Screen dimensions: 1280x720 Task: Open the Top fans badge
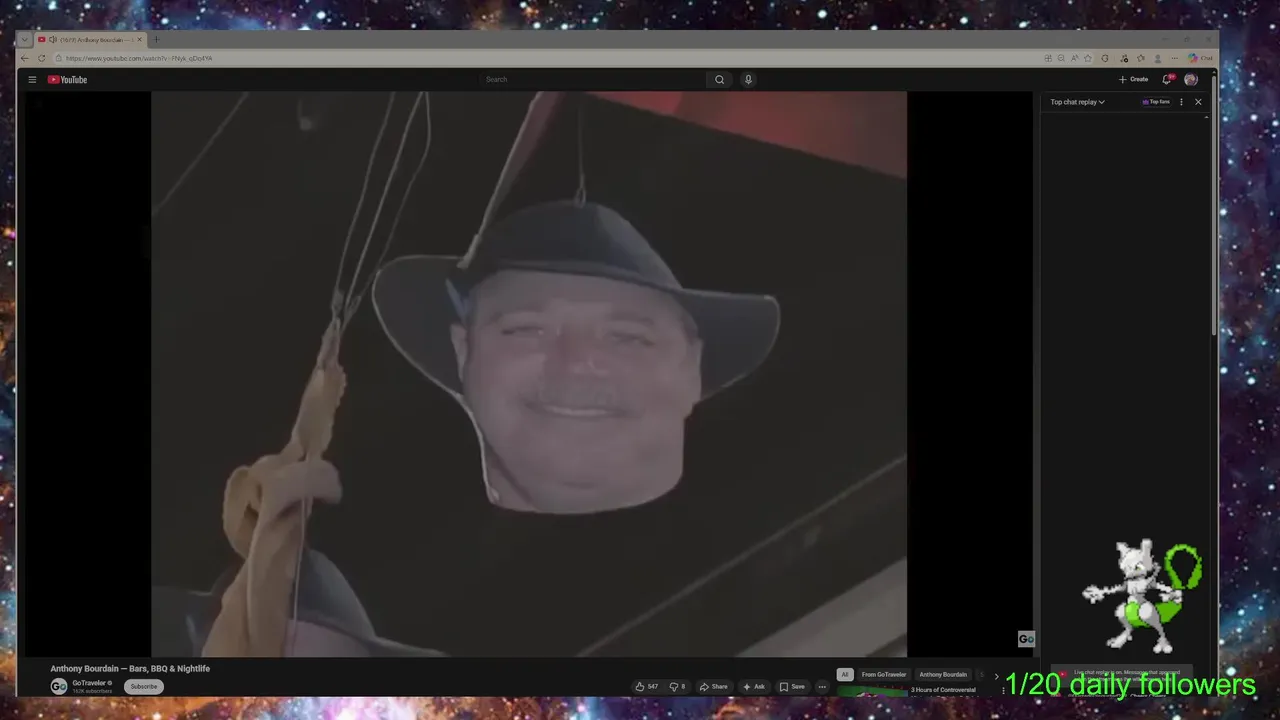click(1156, 102)
